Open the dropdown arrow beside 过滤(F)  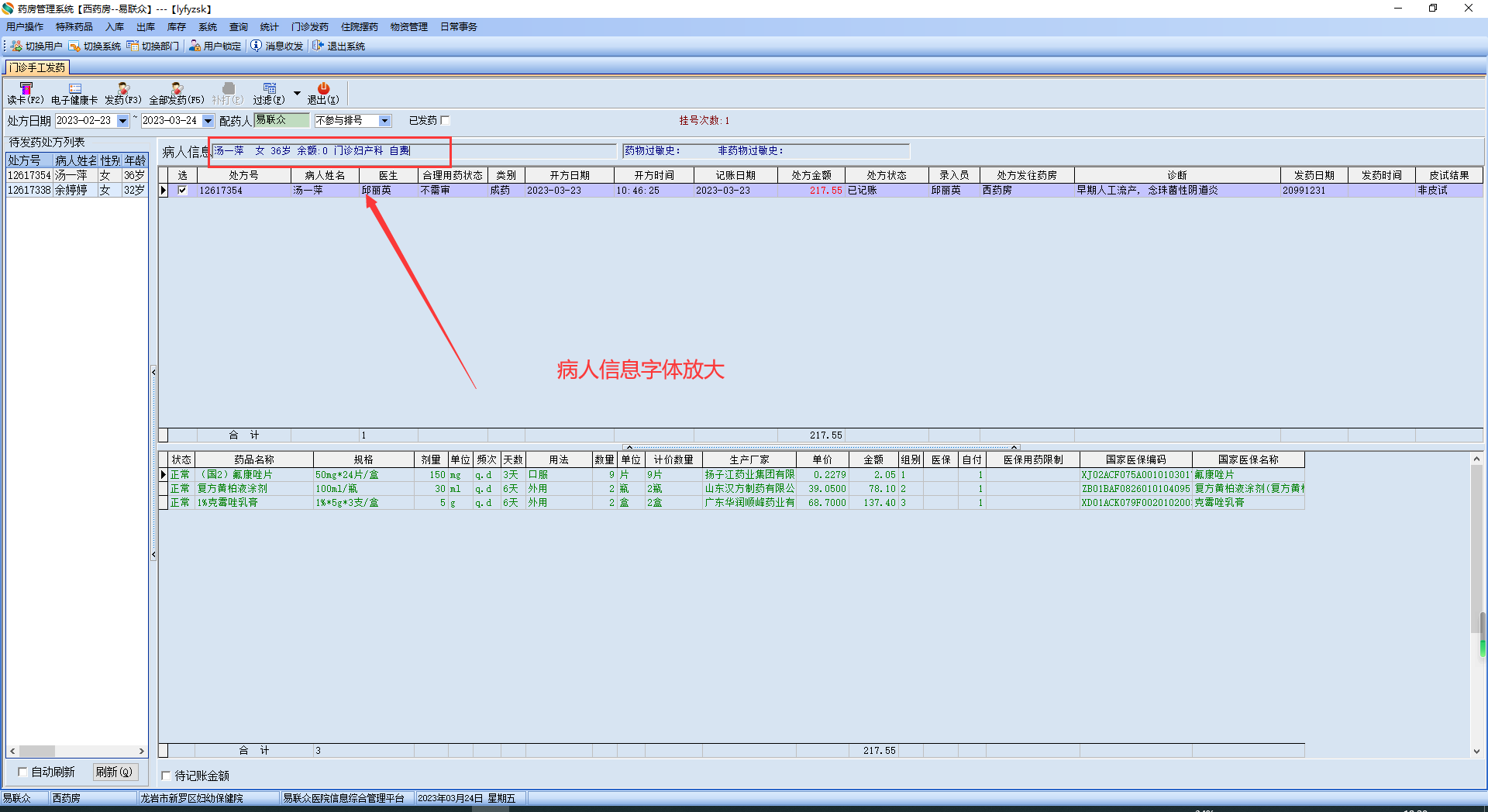[x=297, y=93]
